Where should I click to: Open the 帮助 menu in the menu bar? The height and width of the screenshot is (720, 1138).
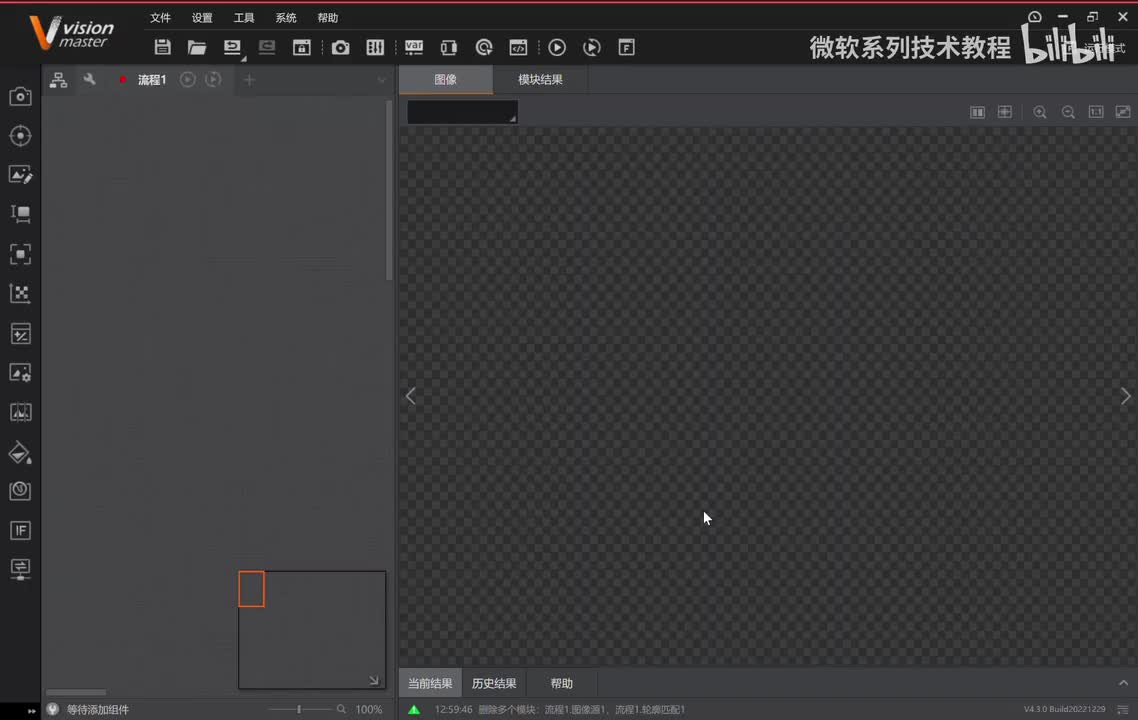(x=327, y=17)
